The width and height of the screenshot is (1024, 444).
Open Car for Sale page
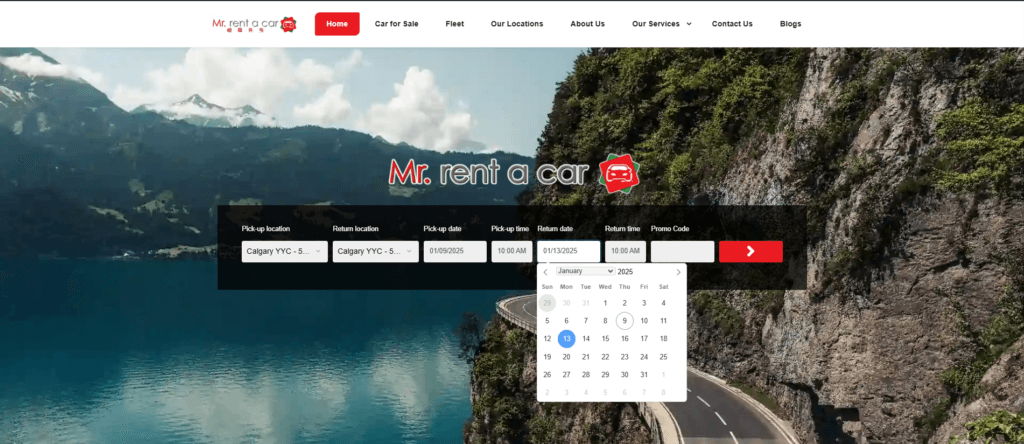[x=396, y=24]
